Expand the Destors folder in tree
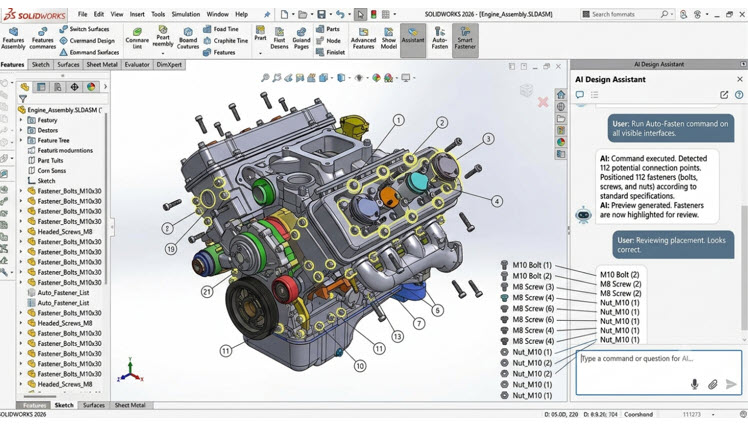 point(21,130)
